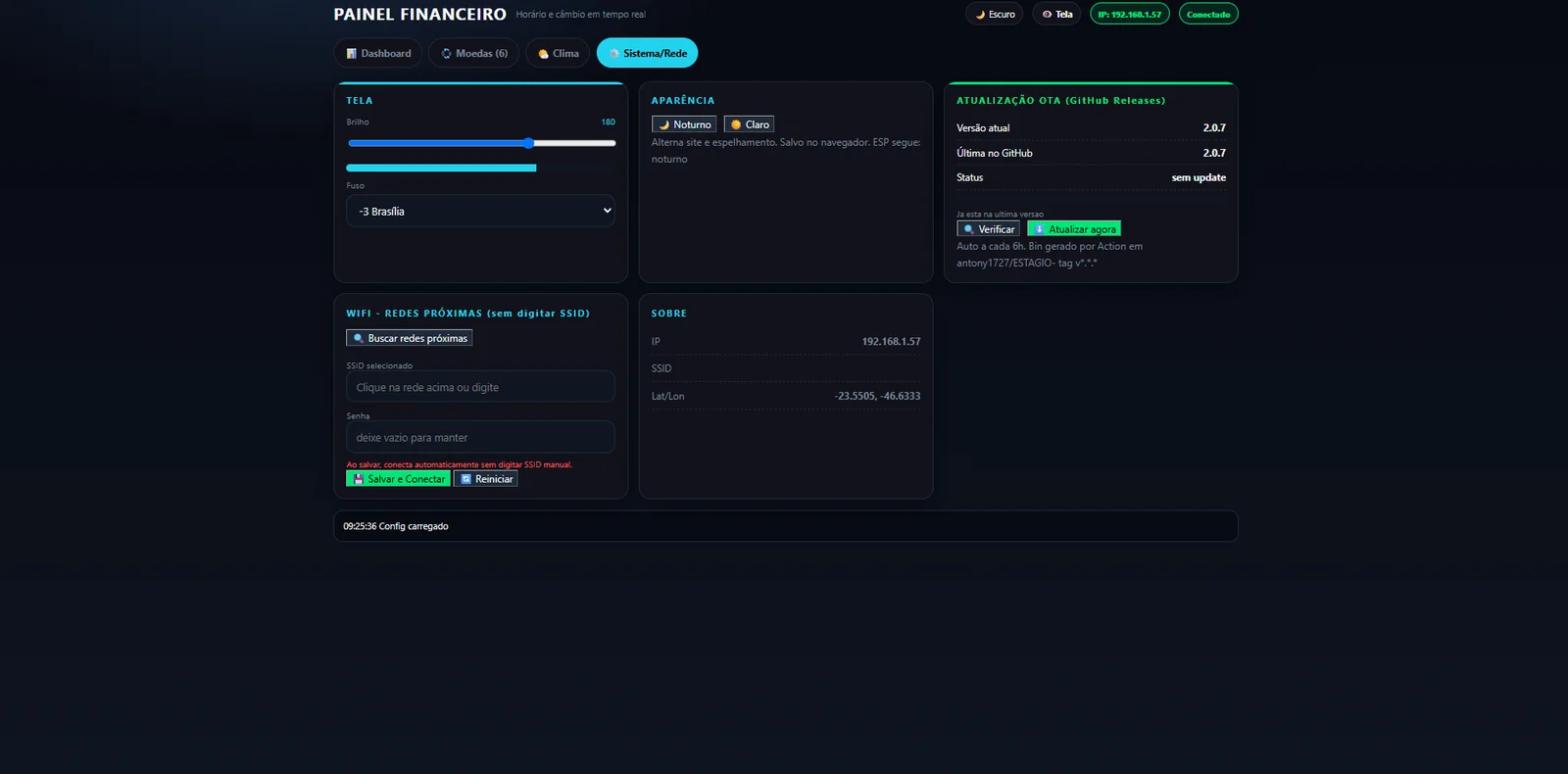
Task: Select Claro appearance mode
Action: [x=749, y=124]
